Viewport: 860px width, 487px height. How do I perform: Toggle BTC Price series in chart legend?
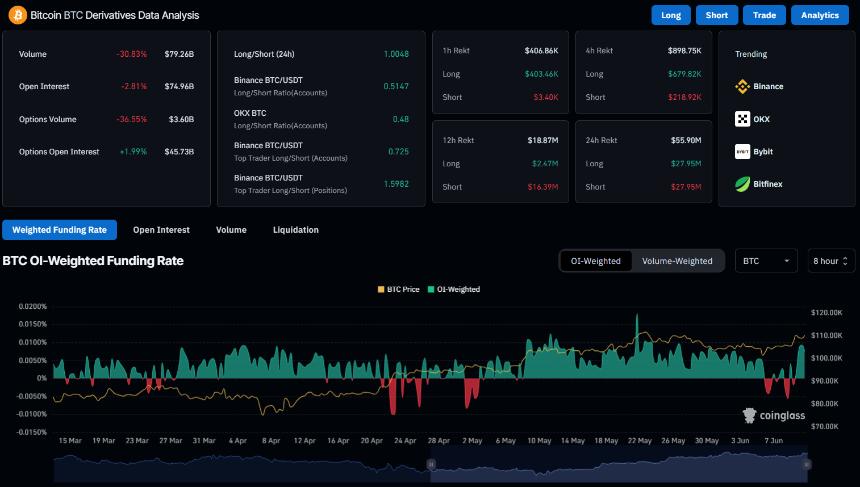click(x=400, y=289)
